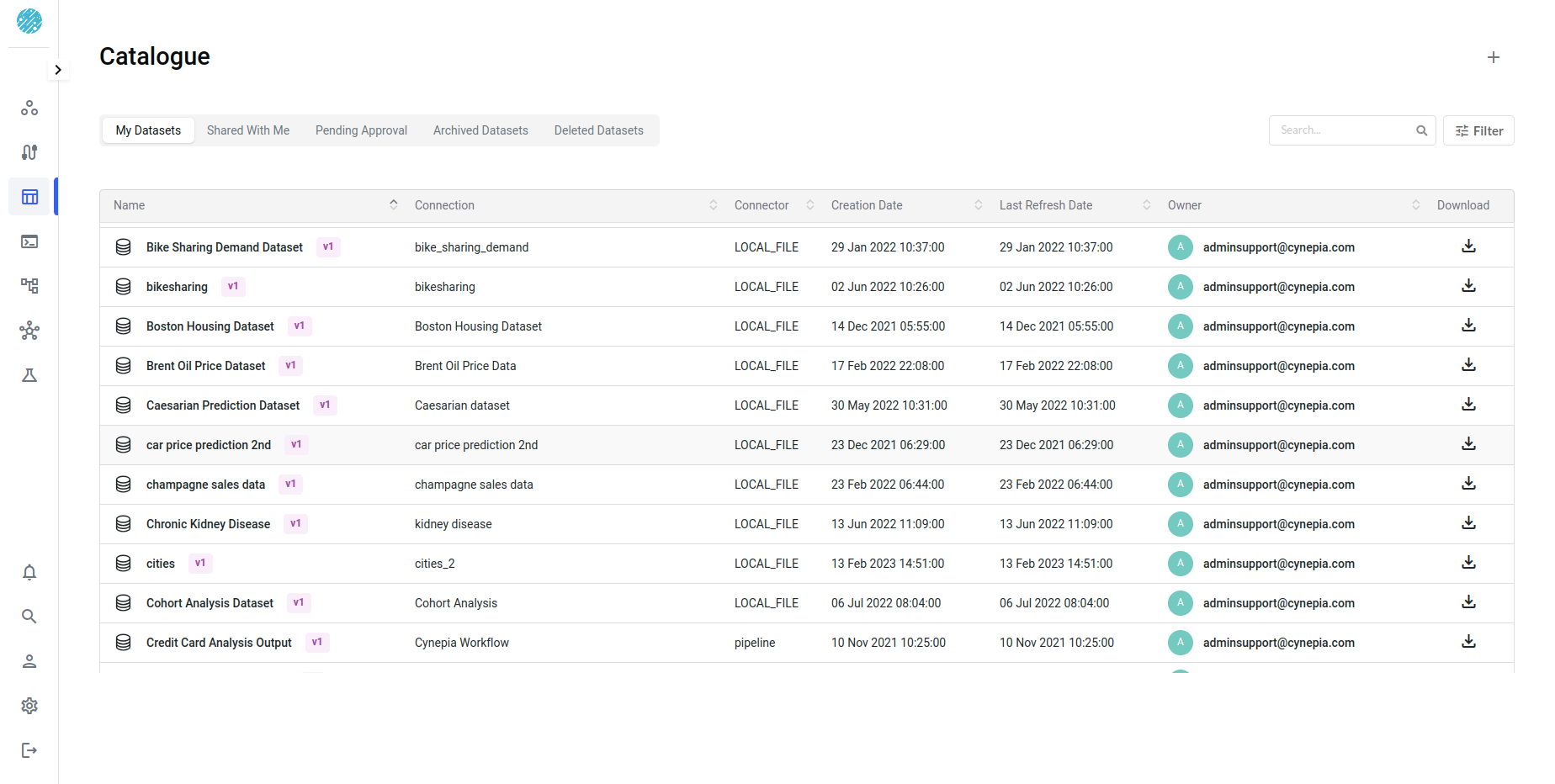Download Chronic Kidney Disease dataset
Image resolution: width=1555 pixels, height=784 pixels.
coord(1468,523)
